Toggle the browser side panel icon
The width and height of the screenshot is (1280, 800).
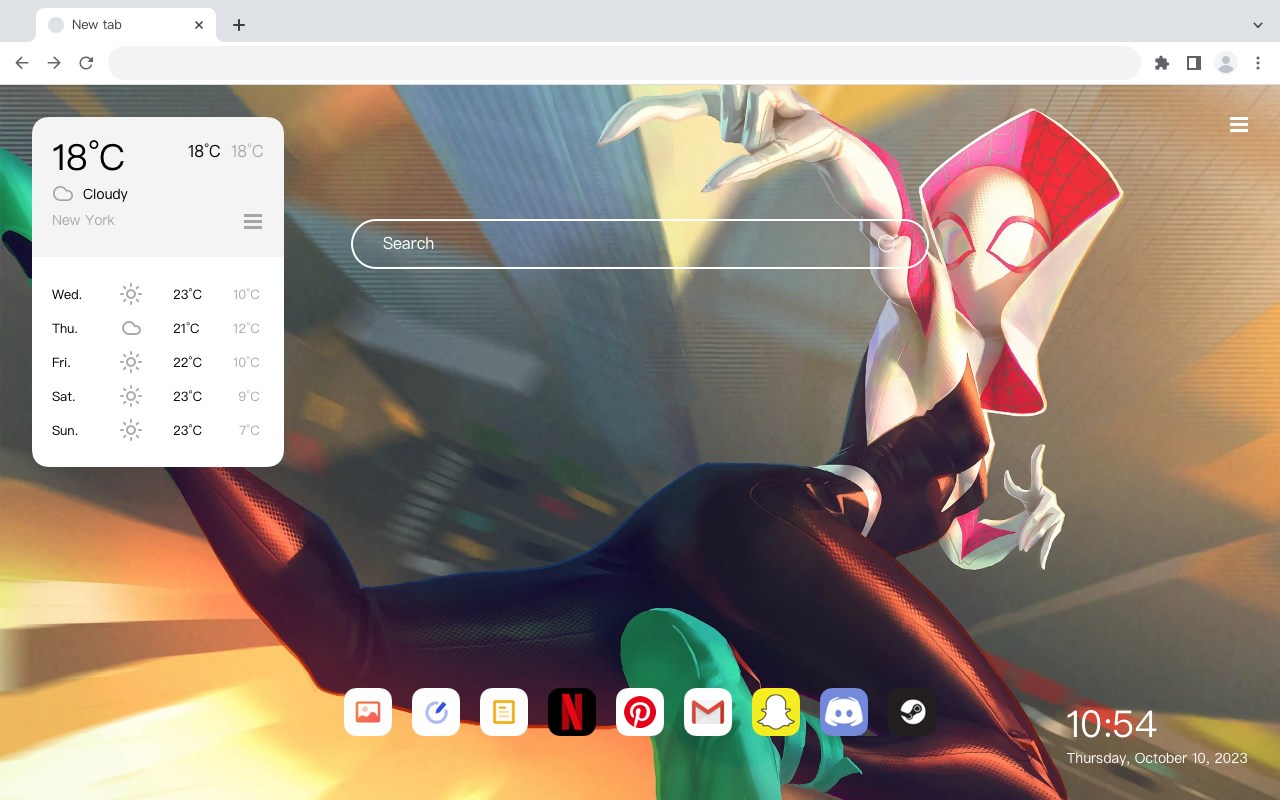(x=1193, y=63)
